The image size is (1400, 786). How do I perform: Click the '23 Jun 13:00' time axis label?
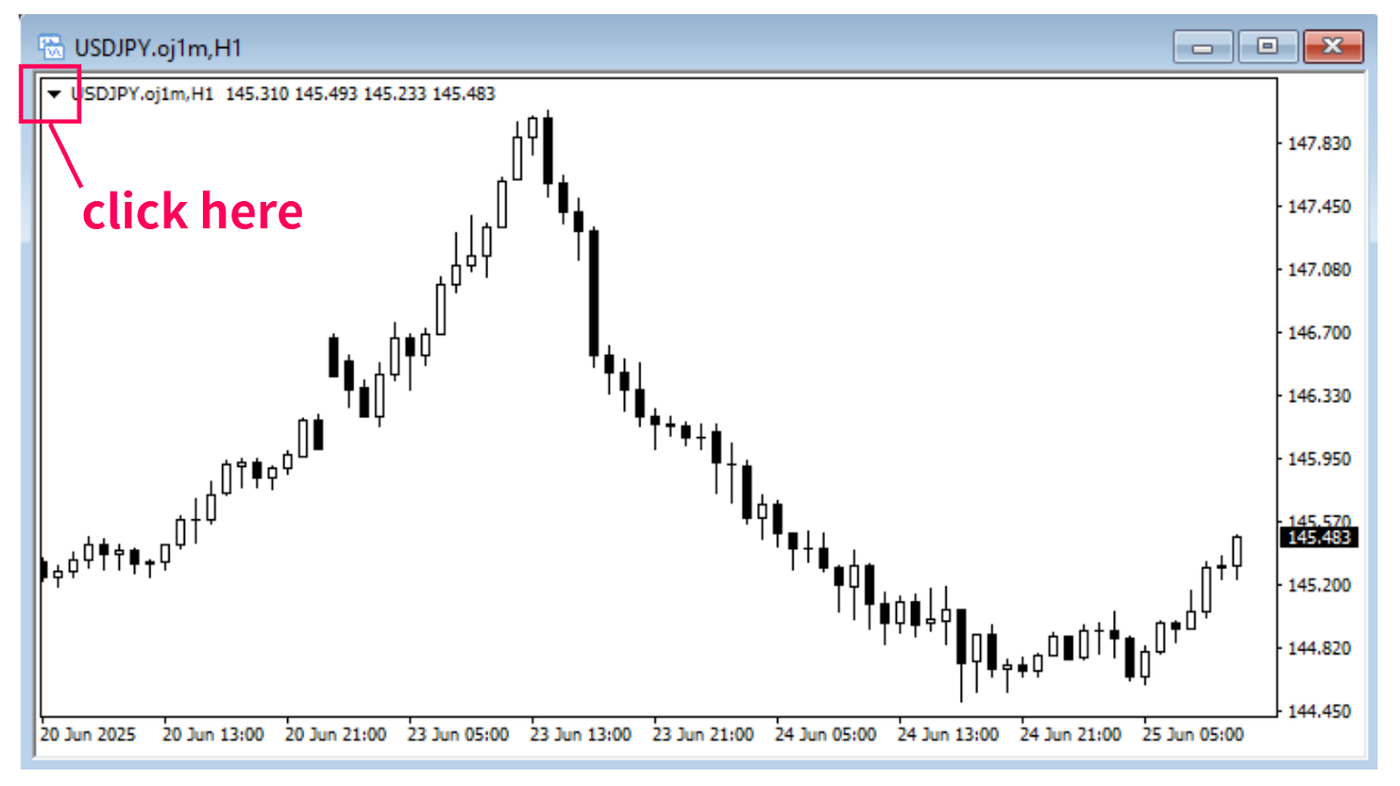[581, 734]
